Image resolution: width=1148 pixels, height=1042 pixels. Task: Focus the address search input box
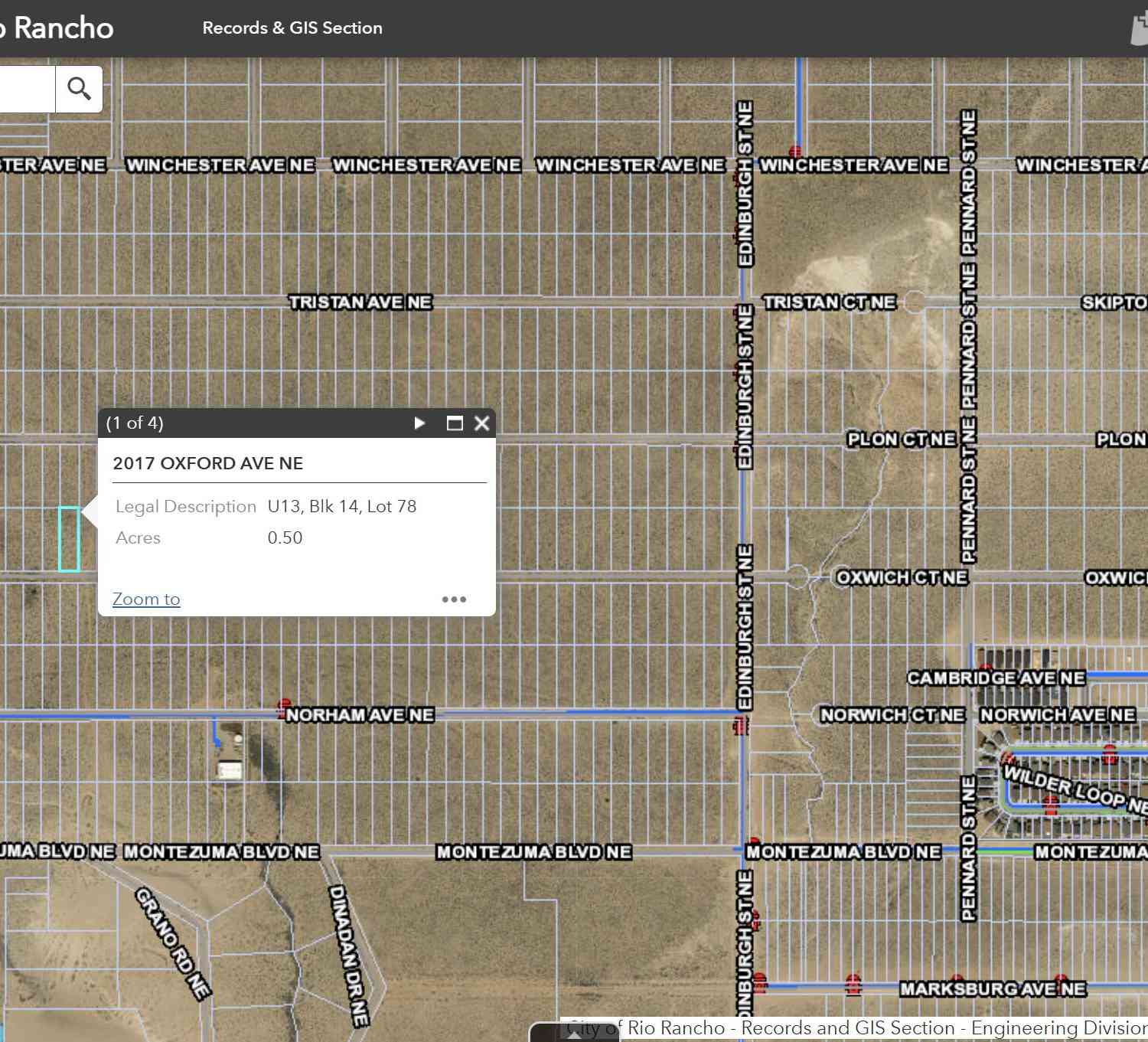tap(27, 89)
